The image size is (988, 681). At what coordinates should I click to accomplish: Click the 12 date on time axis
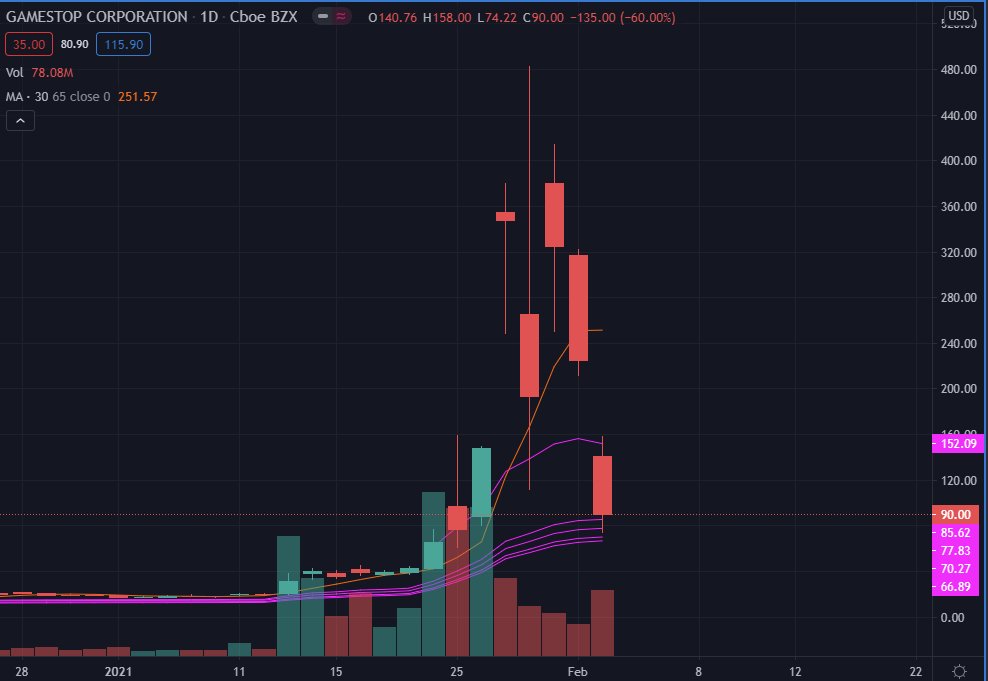[795, 672]
